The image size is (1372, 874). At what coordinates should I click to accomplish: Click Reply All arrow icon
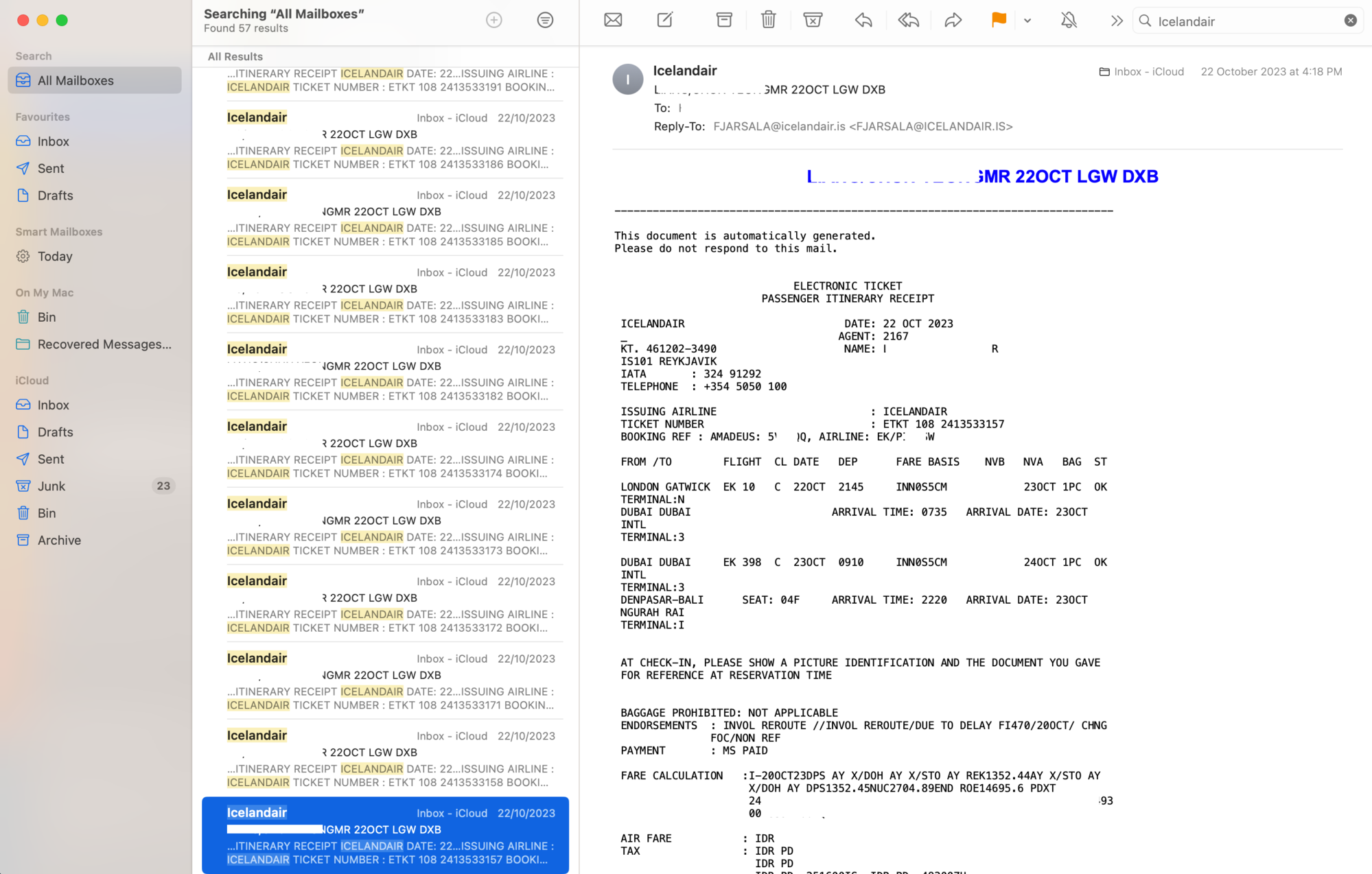tap(908, 20)
